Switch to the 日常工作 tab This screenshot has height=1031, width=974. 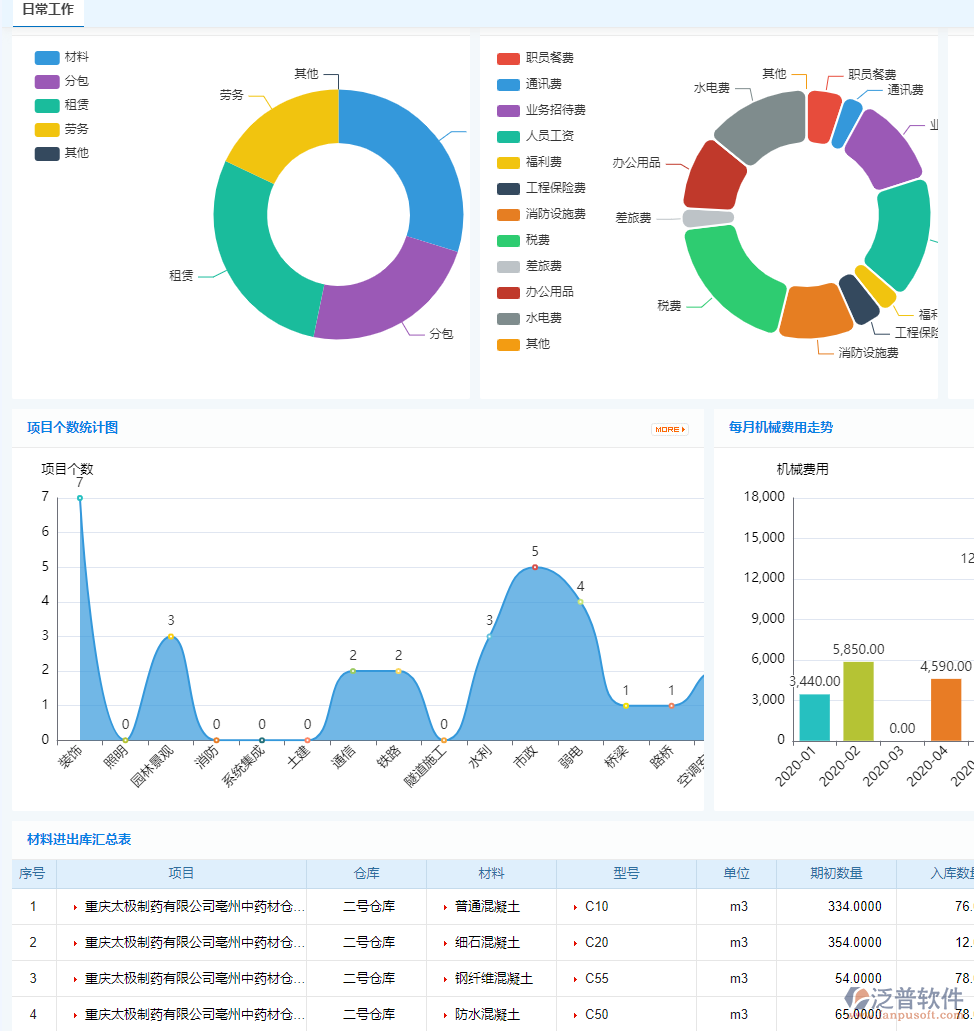point(48,10)
